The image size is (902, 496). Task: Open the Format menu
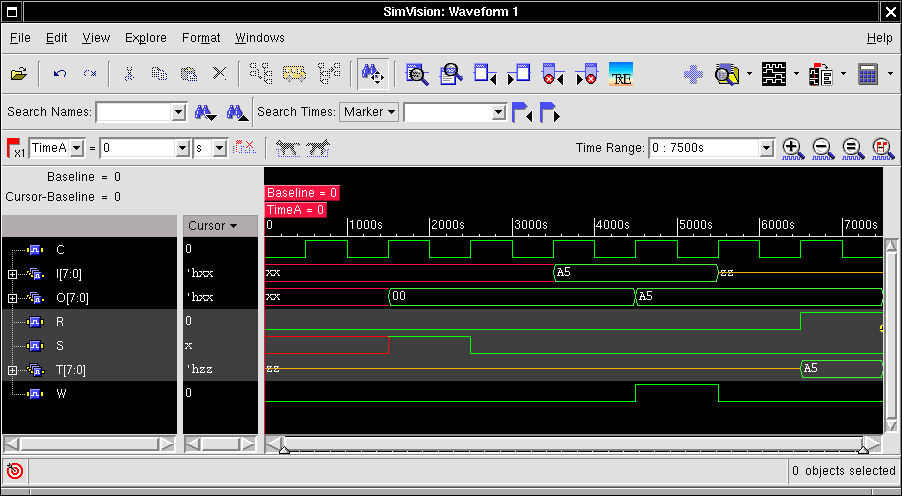point(201,38)
